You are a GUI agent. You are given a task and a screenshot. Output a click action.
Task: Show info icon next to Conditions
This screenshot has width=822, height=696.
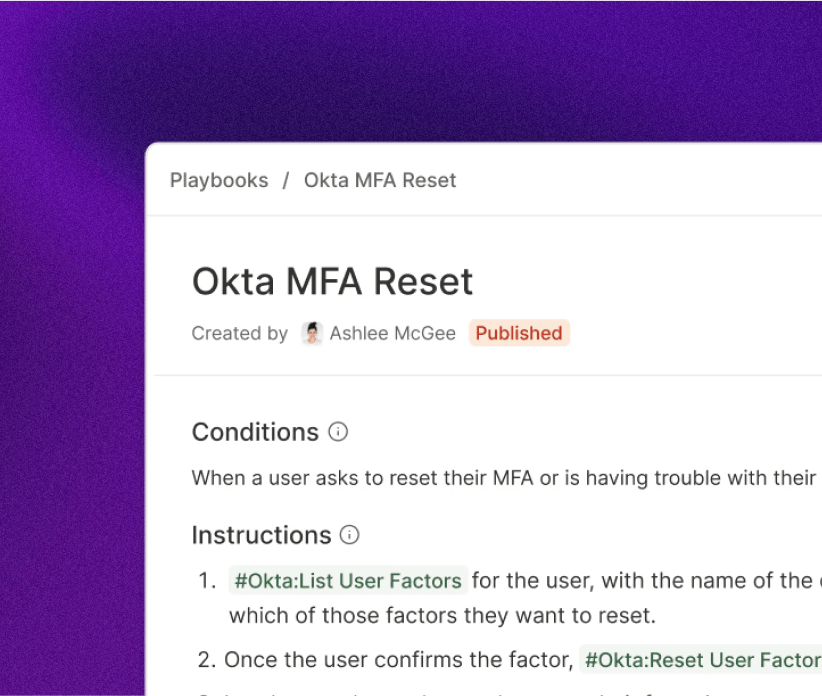339,432
